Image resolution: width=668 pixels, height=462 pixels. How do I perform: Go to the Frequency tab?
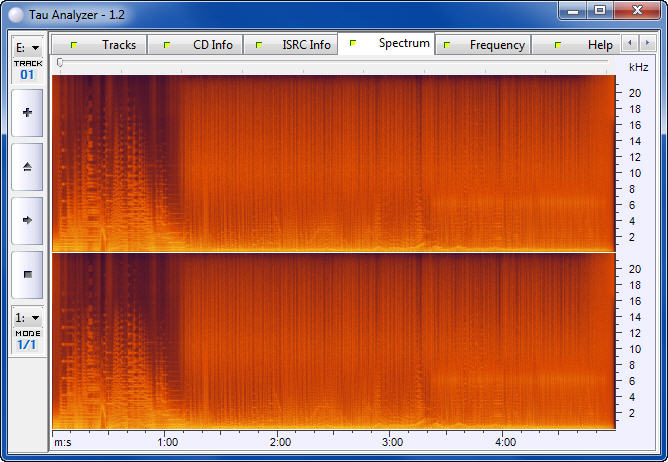click(x=484, y=45)
